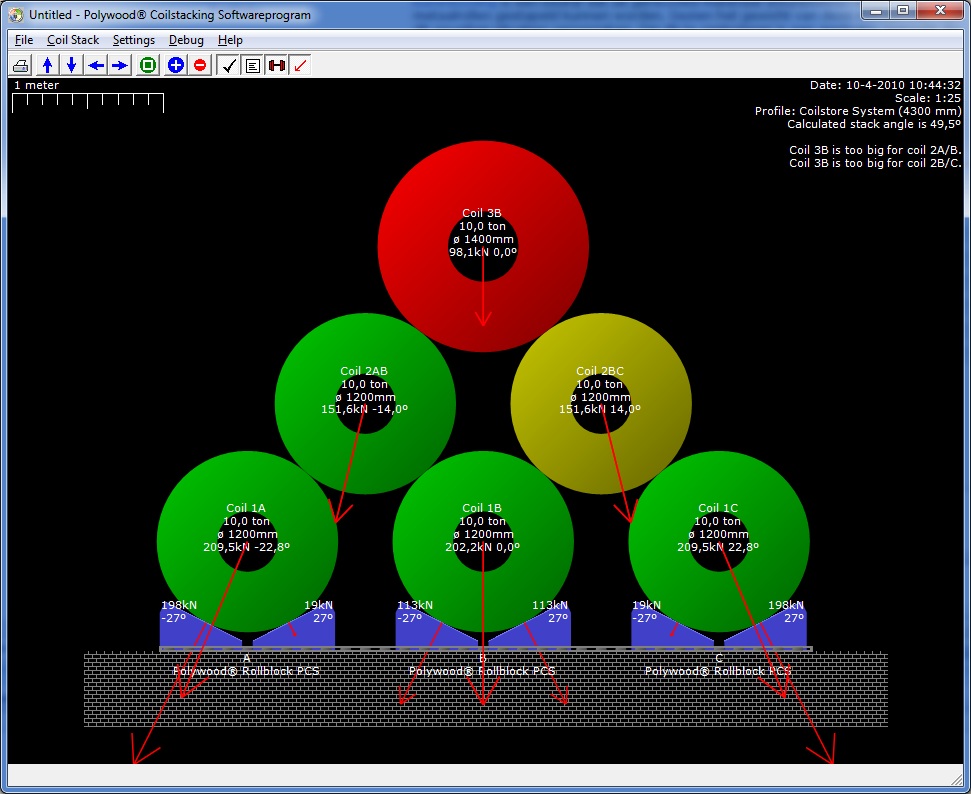Click the Polywood Rollblock PCS label under B
Image resolution: width=971 pixels, height=794 pixels.
coord(482,671)
